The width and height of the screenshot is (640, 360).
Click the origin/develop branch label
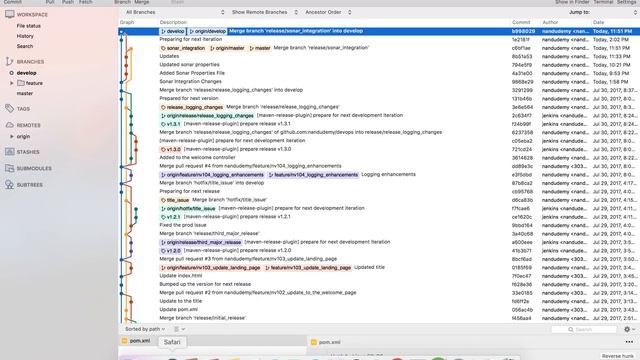tap(207, 31)
